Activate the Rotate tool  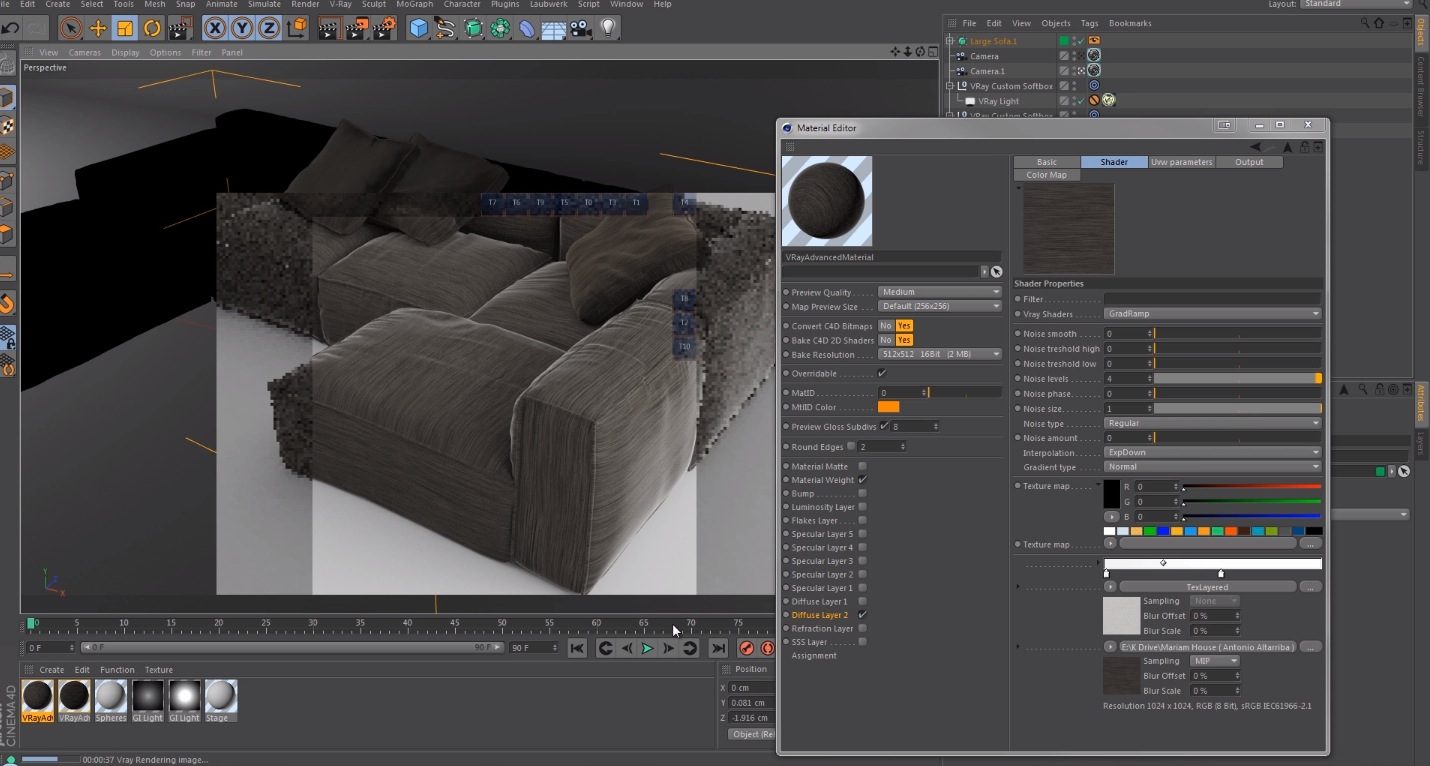point(152,29)
